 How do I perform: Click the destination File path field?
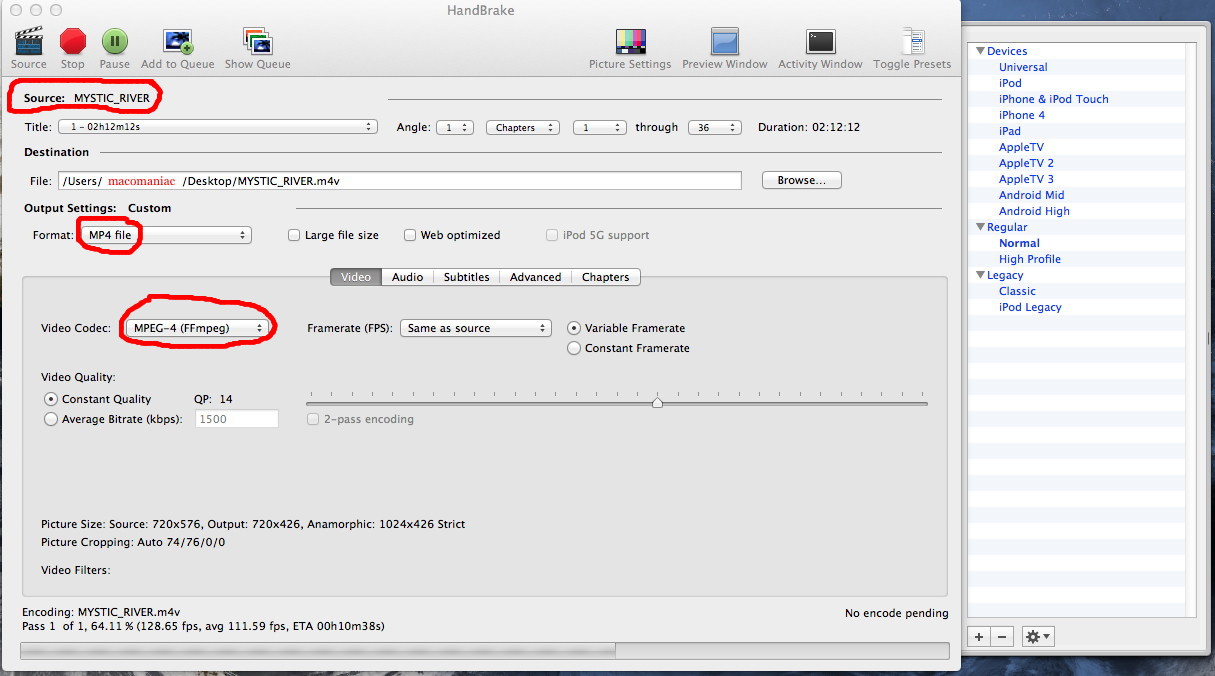click(x=400, y=181)
